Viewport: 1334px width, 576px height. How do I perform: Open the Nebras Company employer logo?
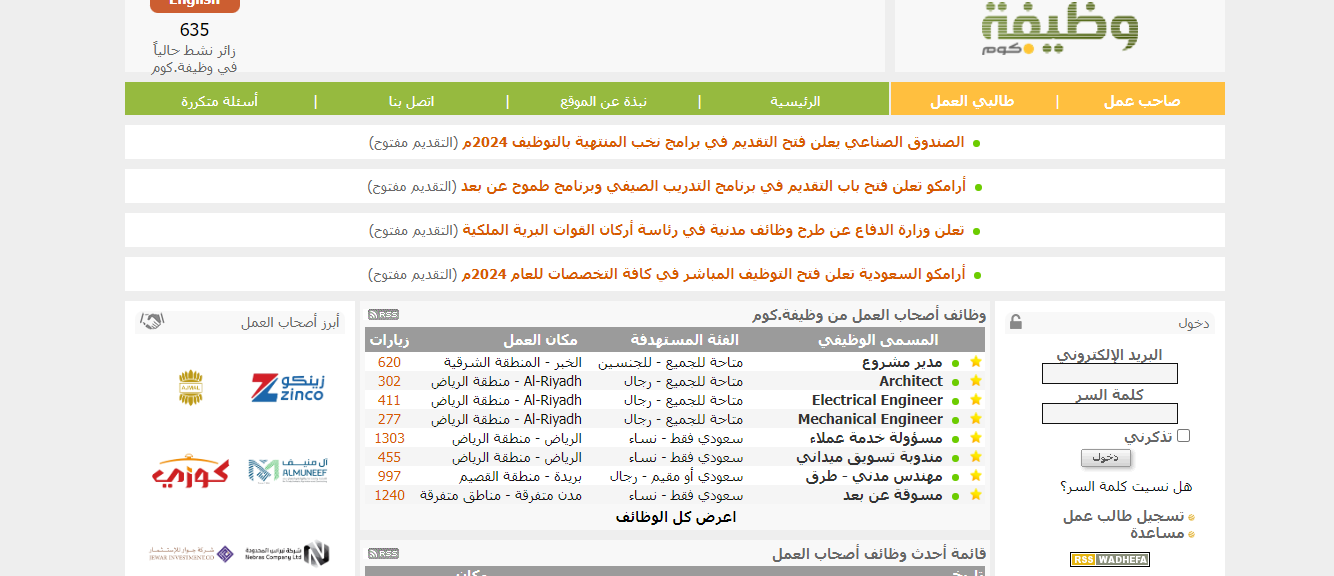click(x=288, y=553)
